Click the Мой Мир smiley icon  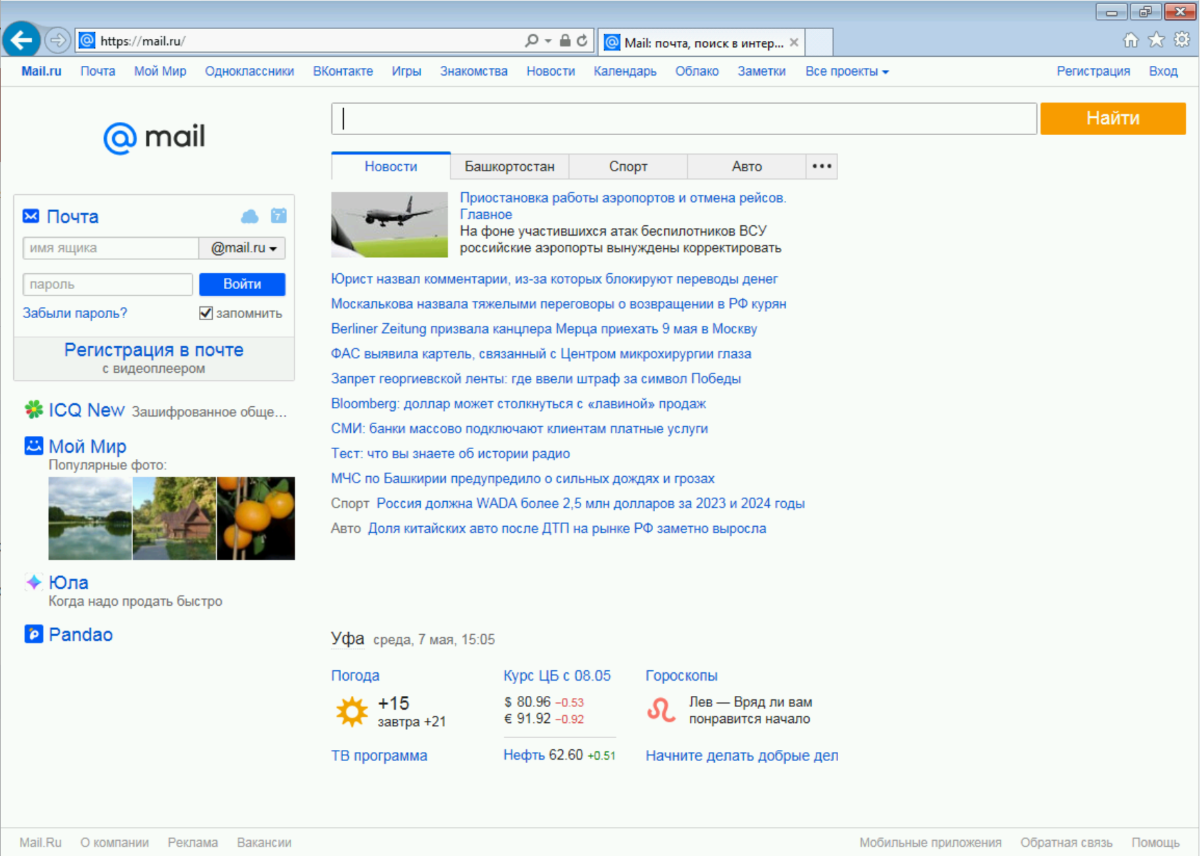pos(34,446)
